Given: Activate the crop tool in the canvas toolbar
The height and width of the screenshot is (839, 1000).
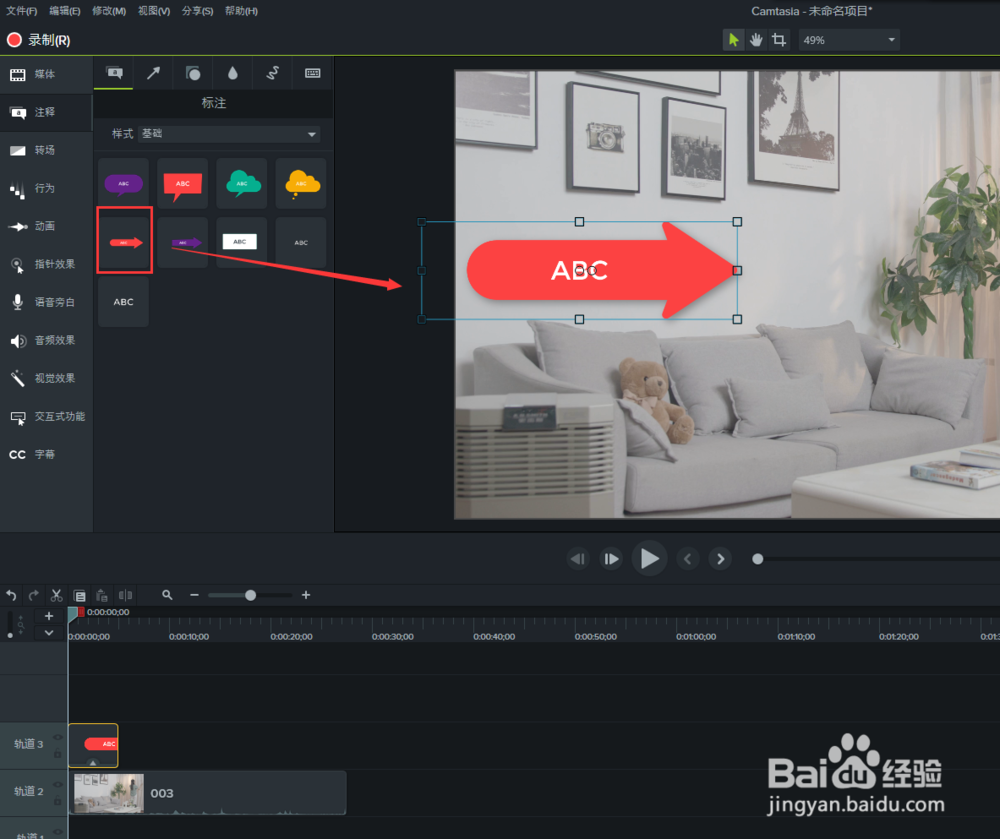Looking at the screenshot, I should click(780, 40).
